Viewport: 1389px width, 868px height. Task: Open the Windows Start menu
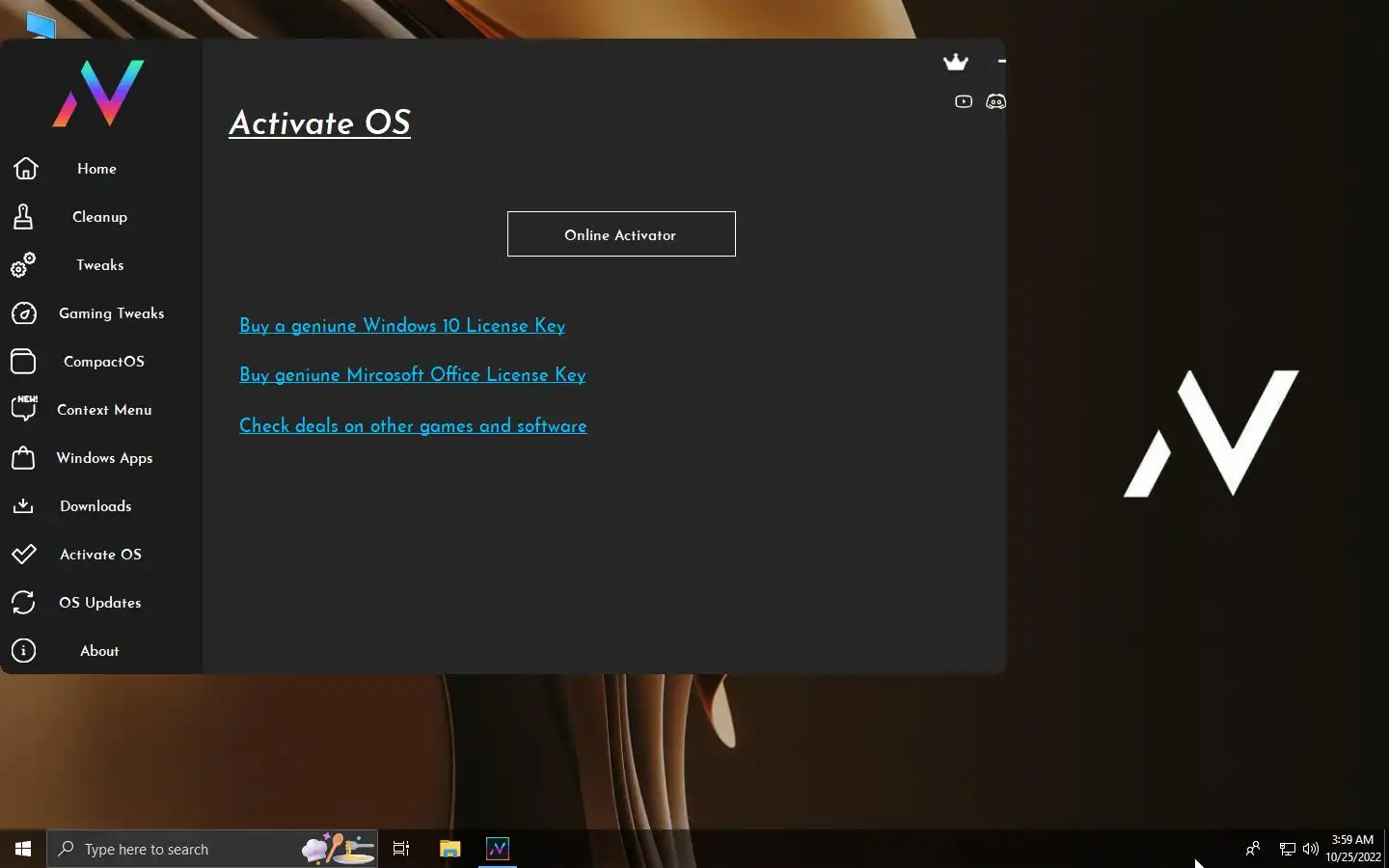[x=23, y=849]
